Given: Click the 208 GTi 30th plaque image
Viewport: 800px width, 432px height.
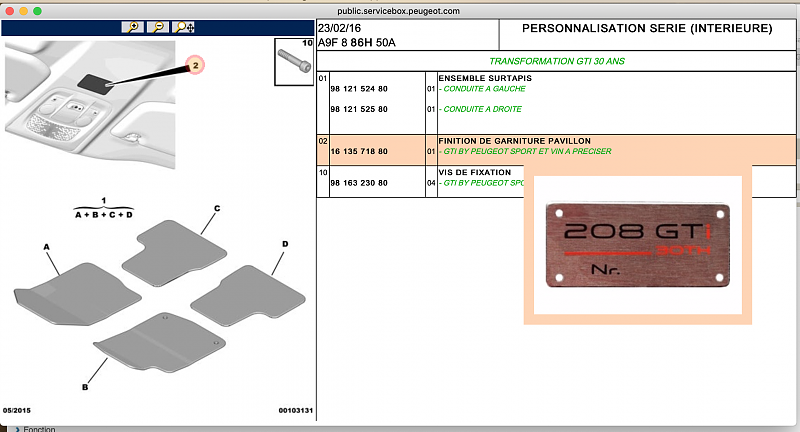Looking at the screenshot, I should coord(638,245).
